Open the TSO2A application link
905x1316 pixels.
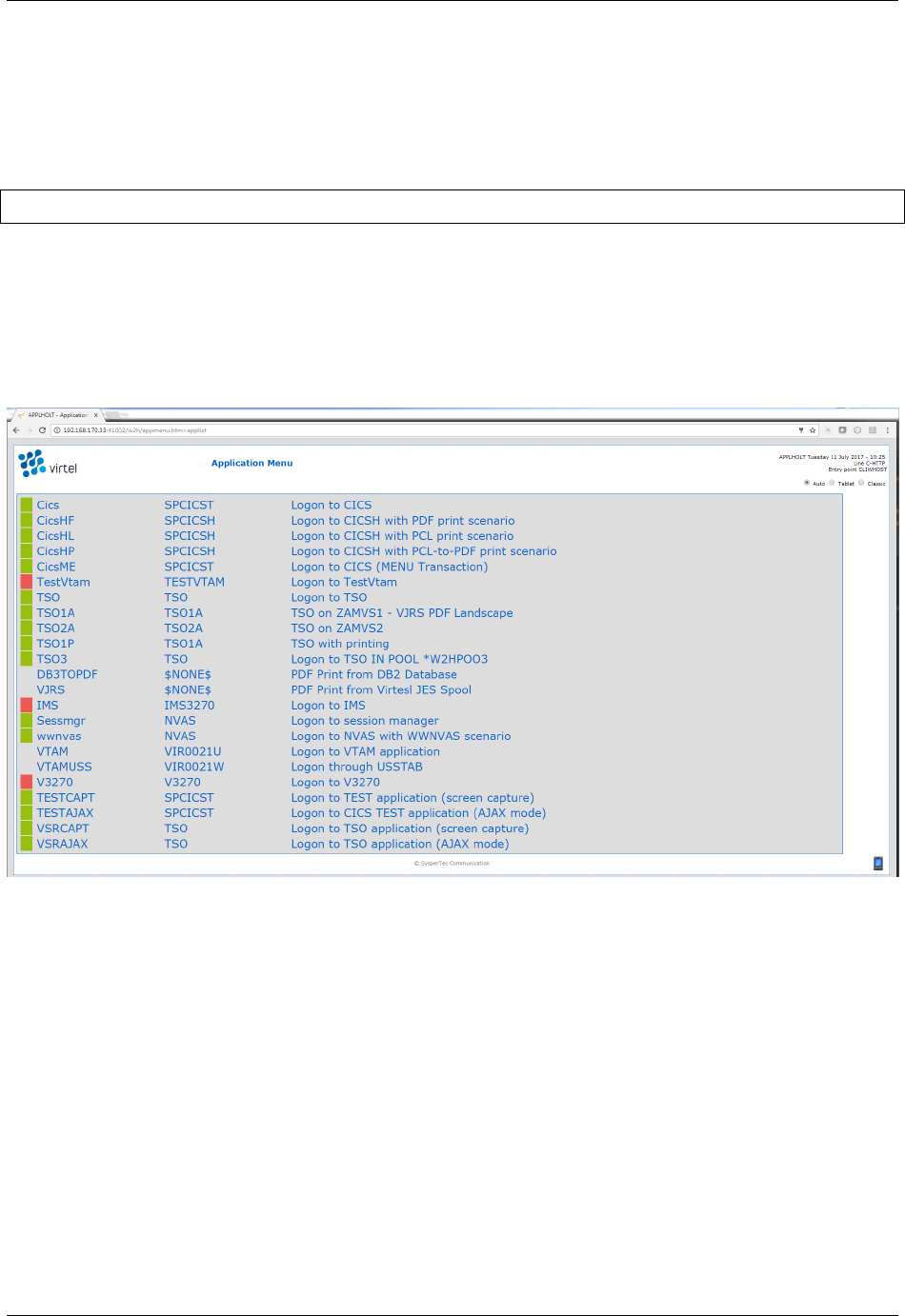click(x=55, y=628)
